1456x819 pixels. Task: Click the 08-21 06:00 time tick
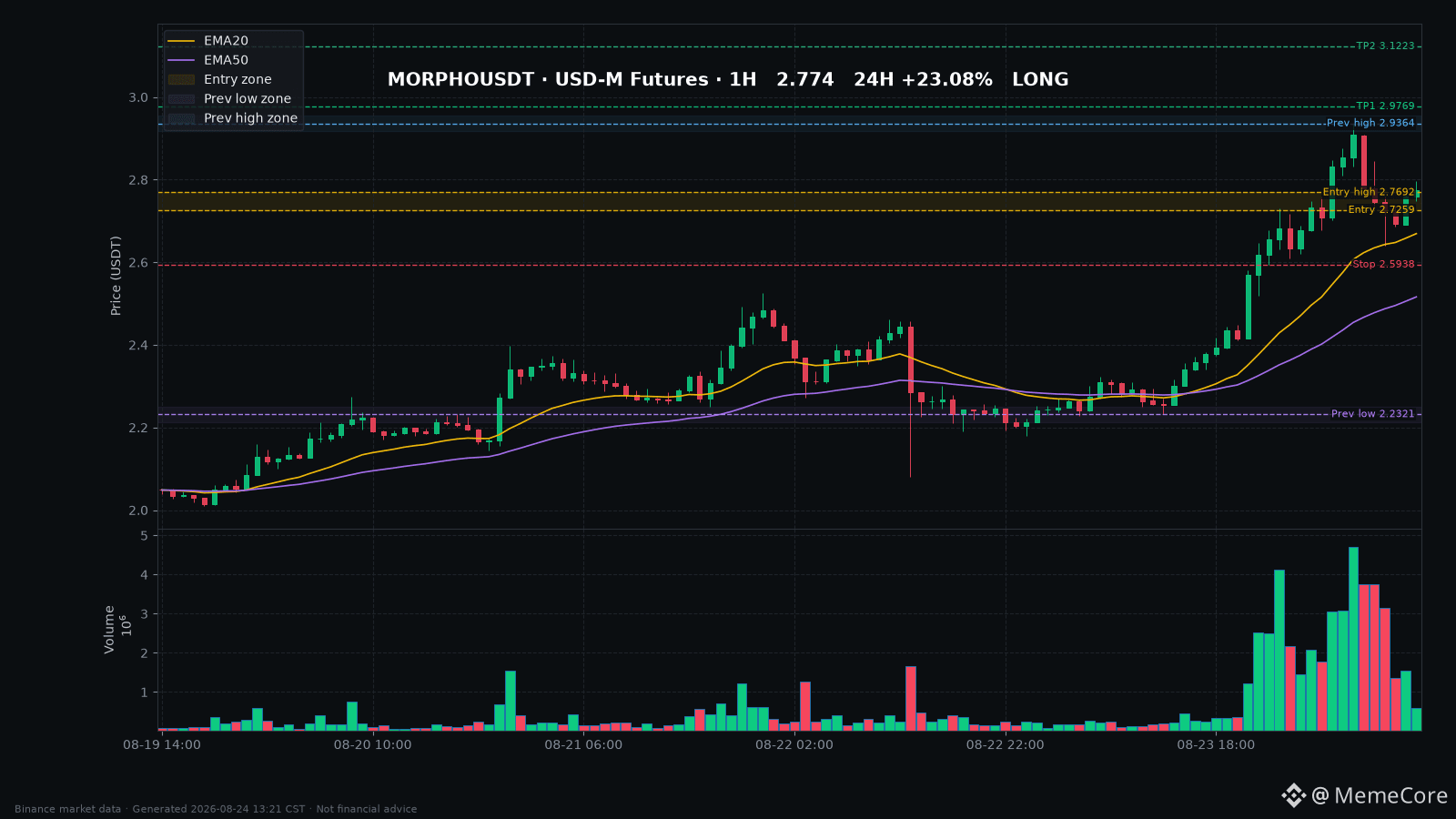click(x=583, y=745)
